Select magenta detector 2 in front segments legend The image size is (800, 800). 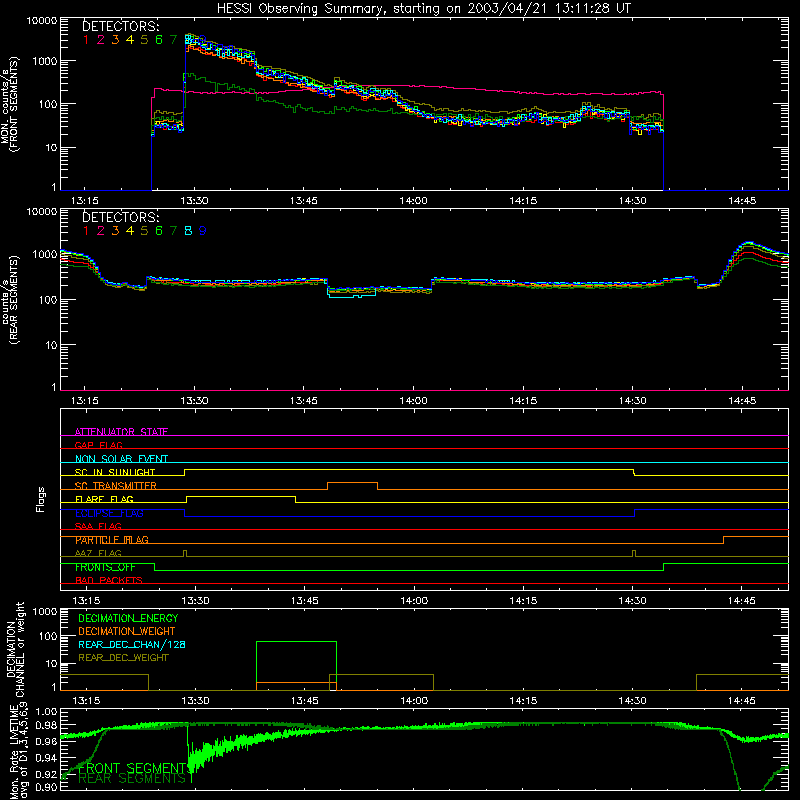(101, 40)
